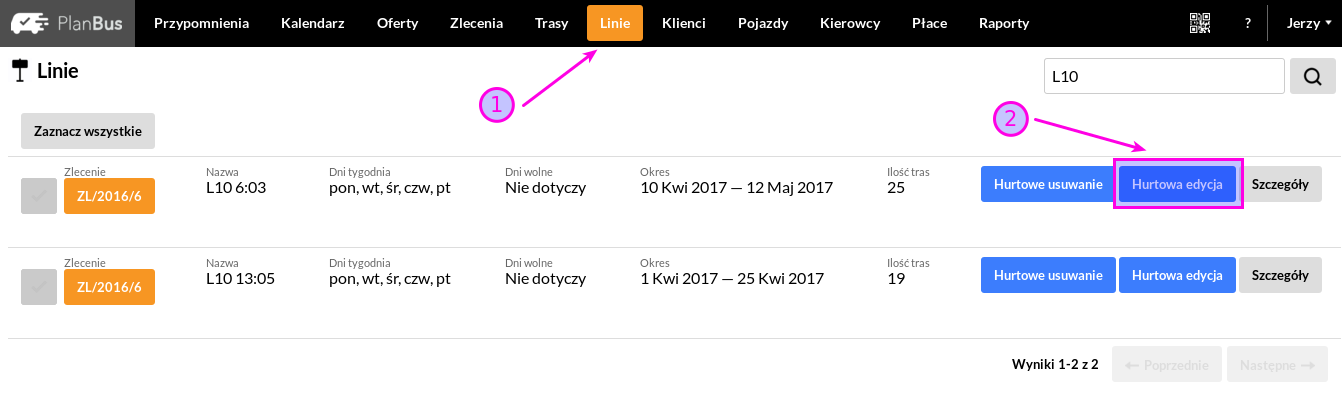Open order ZL/2016/6 of L10 13:05
This screenshot has width=1342, height=410.
(x=110, y=288)
